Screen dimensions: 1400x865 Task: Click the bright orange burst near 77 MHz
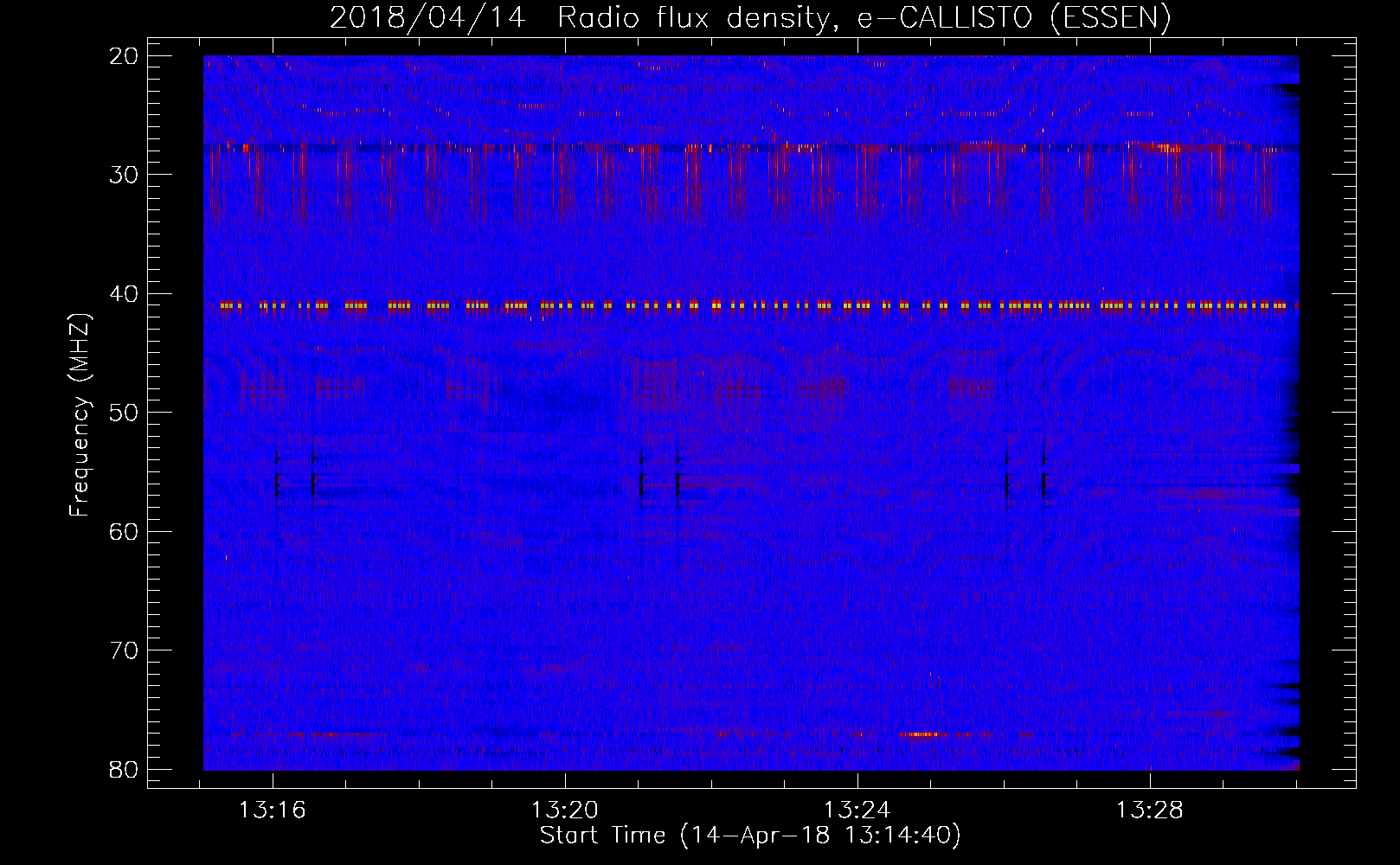point(921,734)
